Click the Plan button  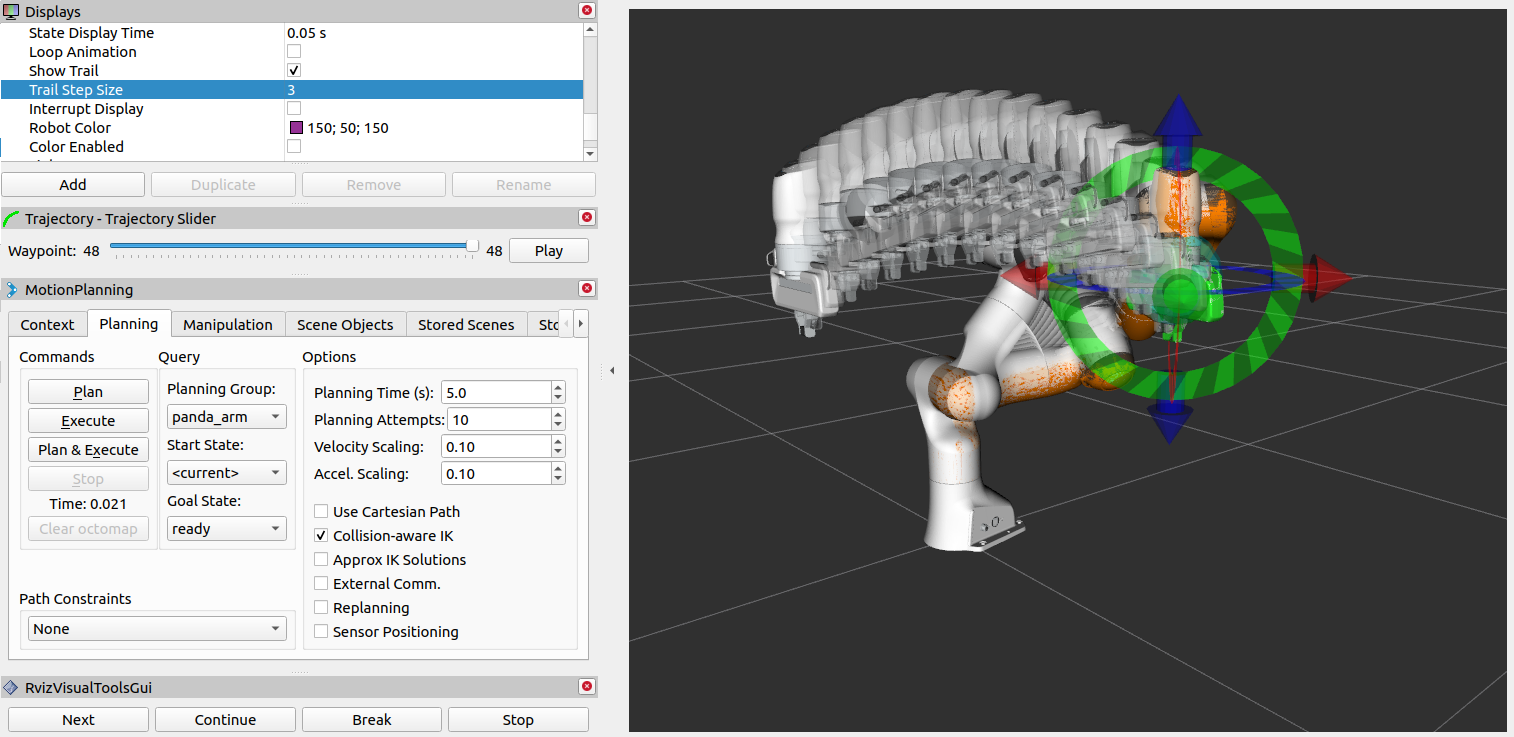(88, 393)
